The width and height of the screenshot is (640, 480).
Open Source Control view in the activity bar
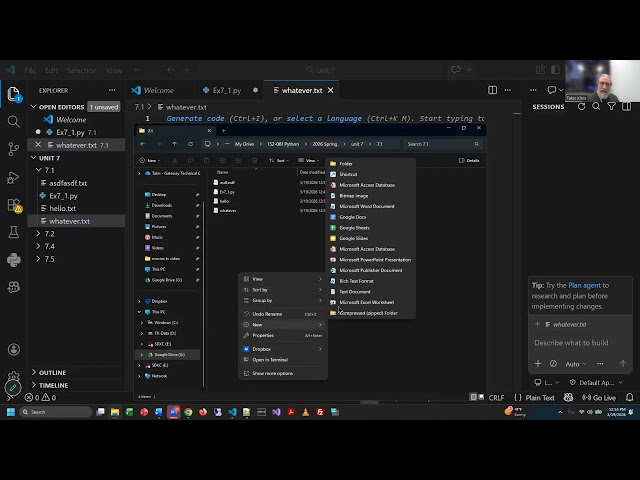[13, 149]
